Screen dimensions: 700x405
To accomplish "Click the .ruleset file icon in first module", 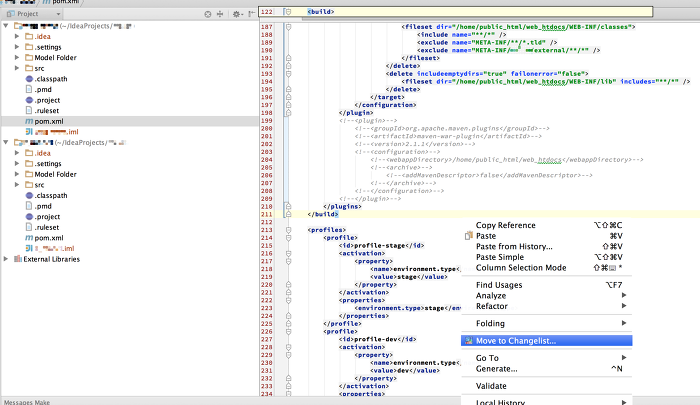I will (x=29, y=111).
